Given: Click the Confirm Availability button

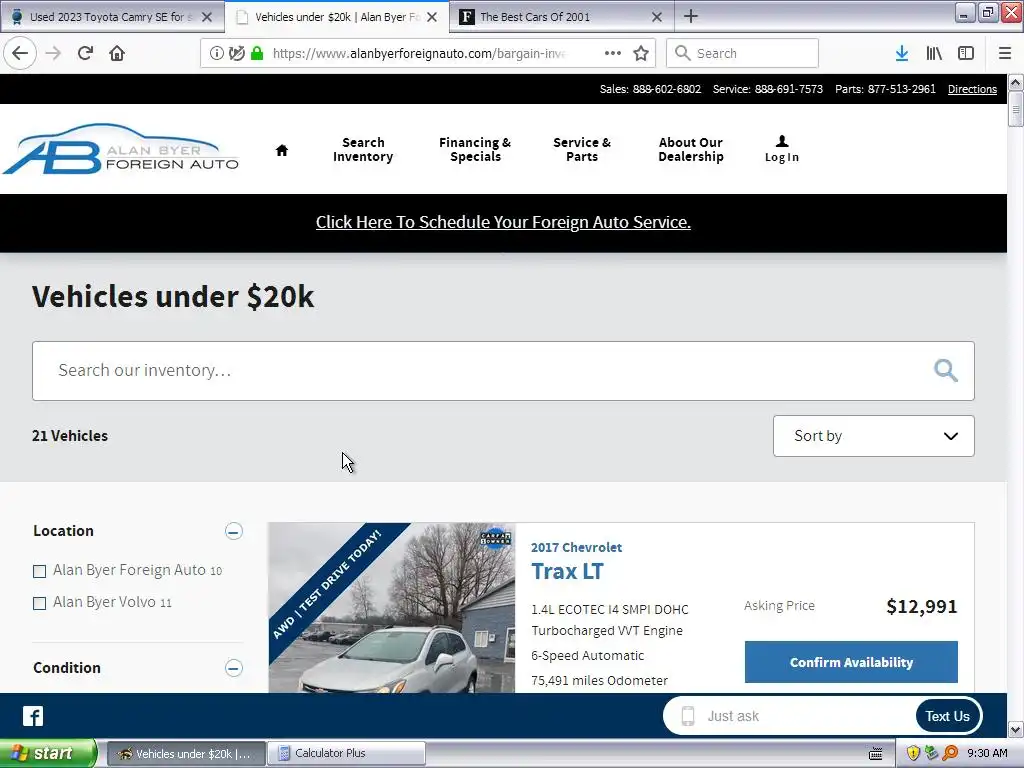Looking at the screenshot, I should click(x=851, y=662).
